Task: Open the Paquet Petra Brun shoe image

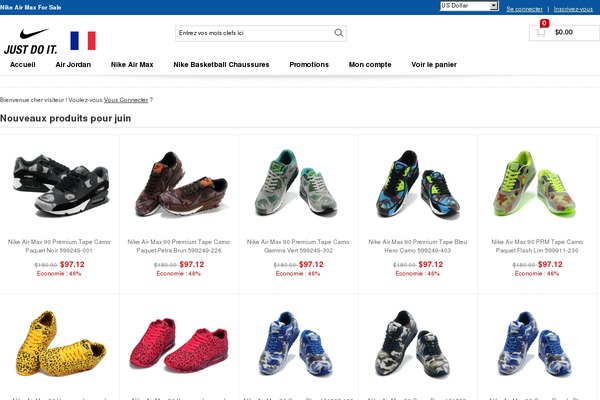Action: click(x=179, y=184)
